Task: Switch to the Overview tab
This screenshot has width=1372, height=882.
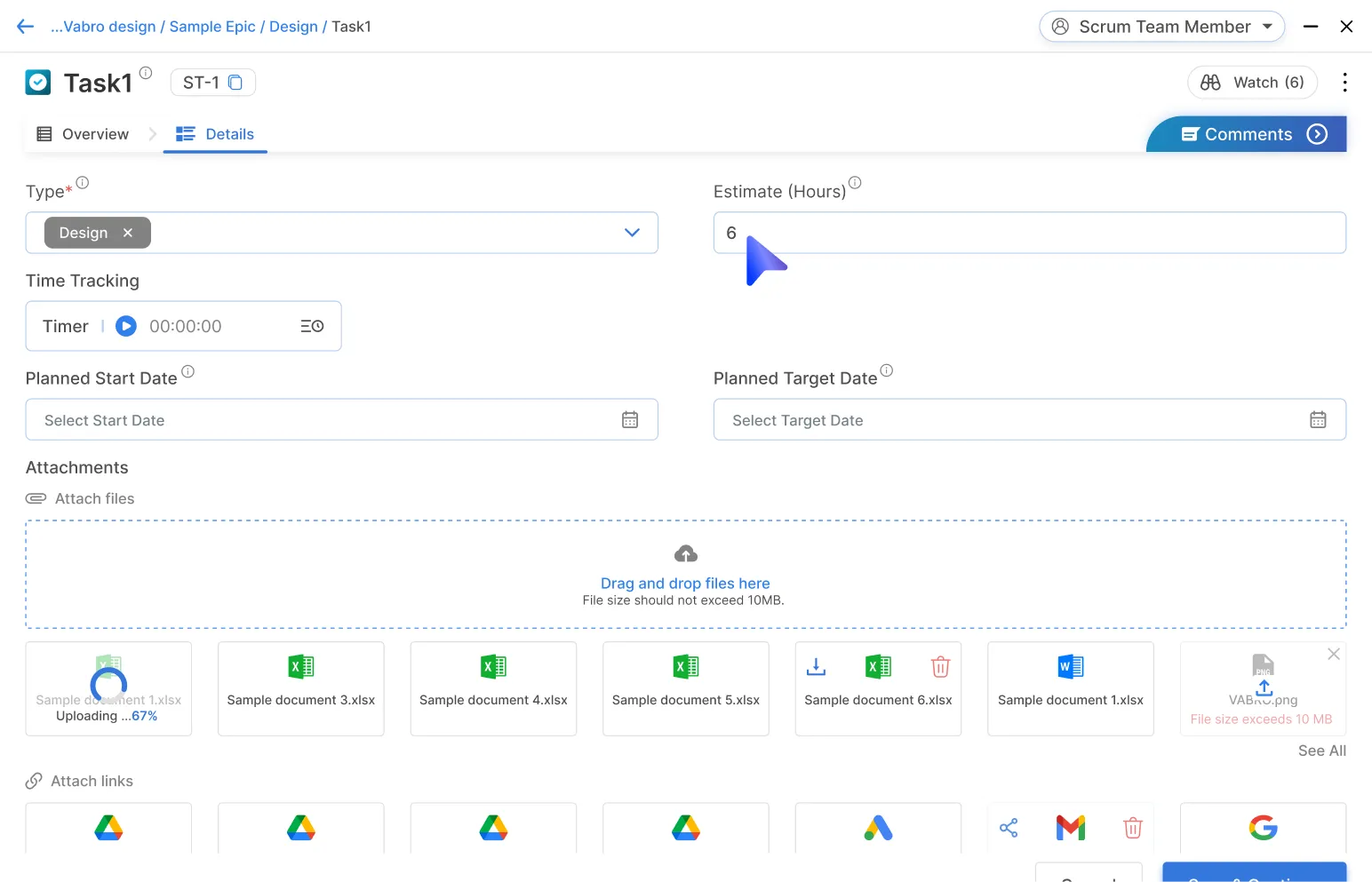Action: point(83,134)
